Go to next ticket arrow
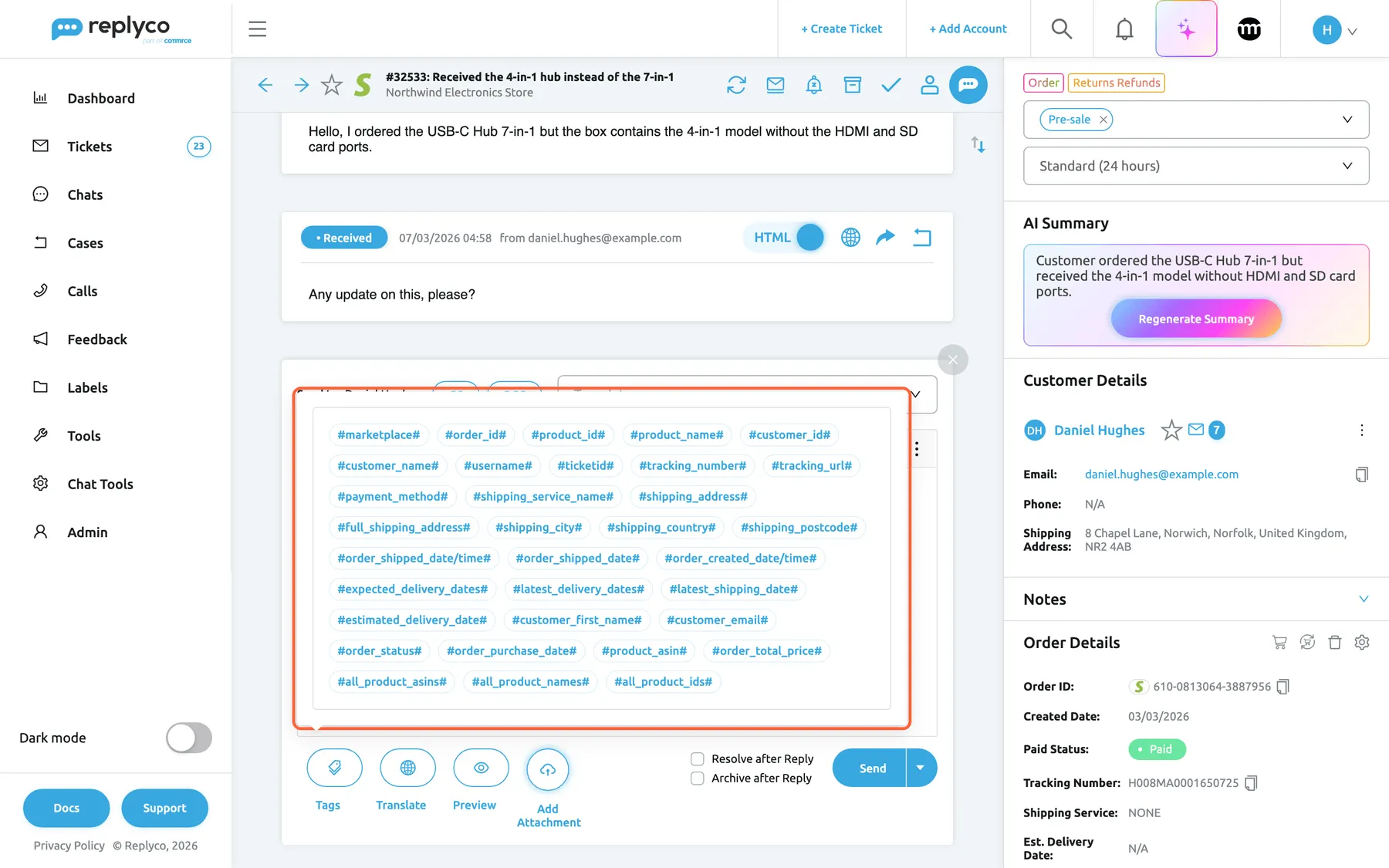This screenshot has width=1389, height=868. tap(301, 85)
